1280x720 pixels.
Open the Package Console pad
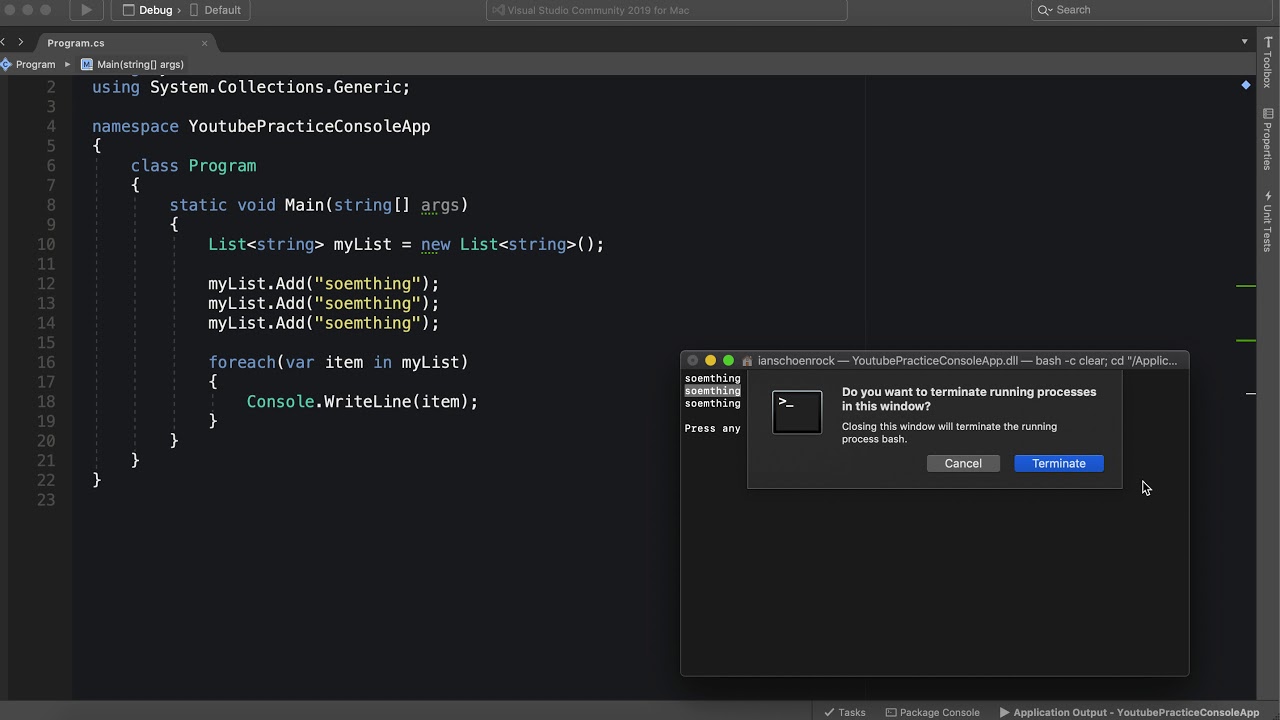[x=932, y=712]
